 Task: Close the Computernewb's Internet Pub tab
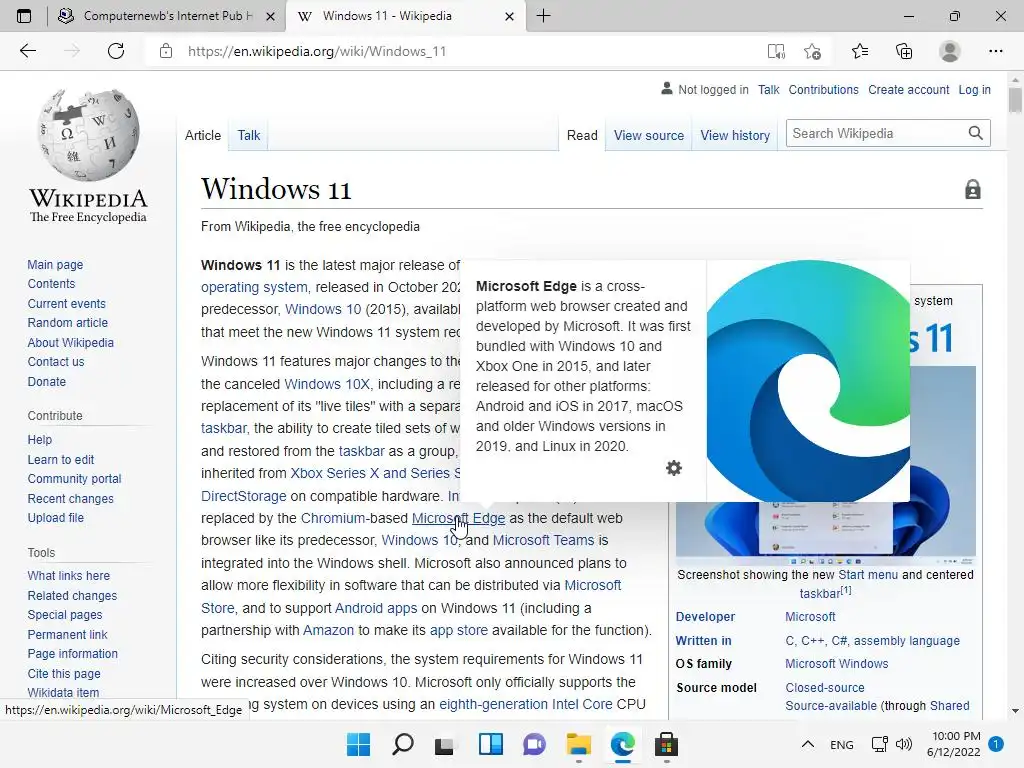pyautogui.click(x=270, y=16)
